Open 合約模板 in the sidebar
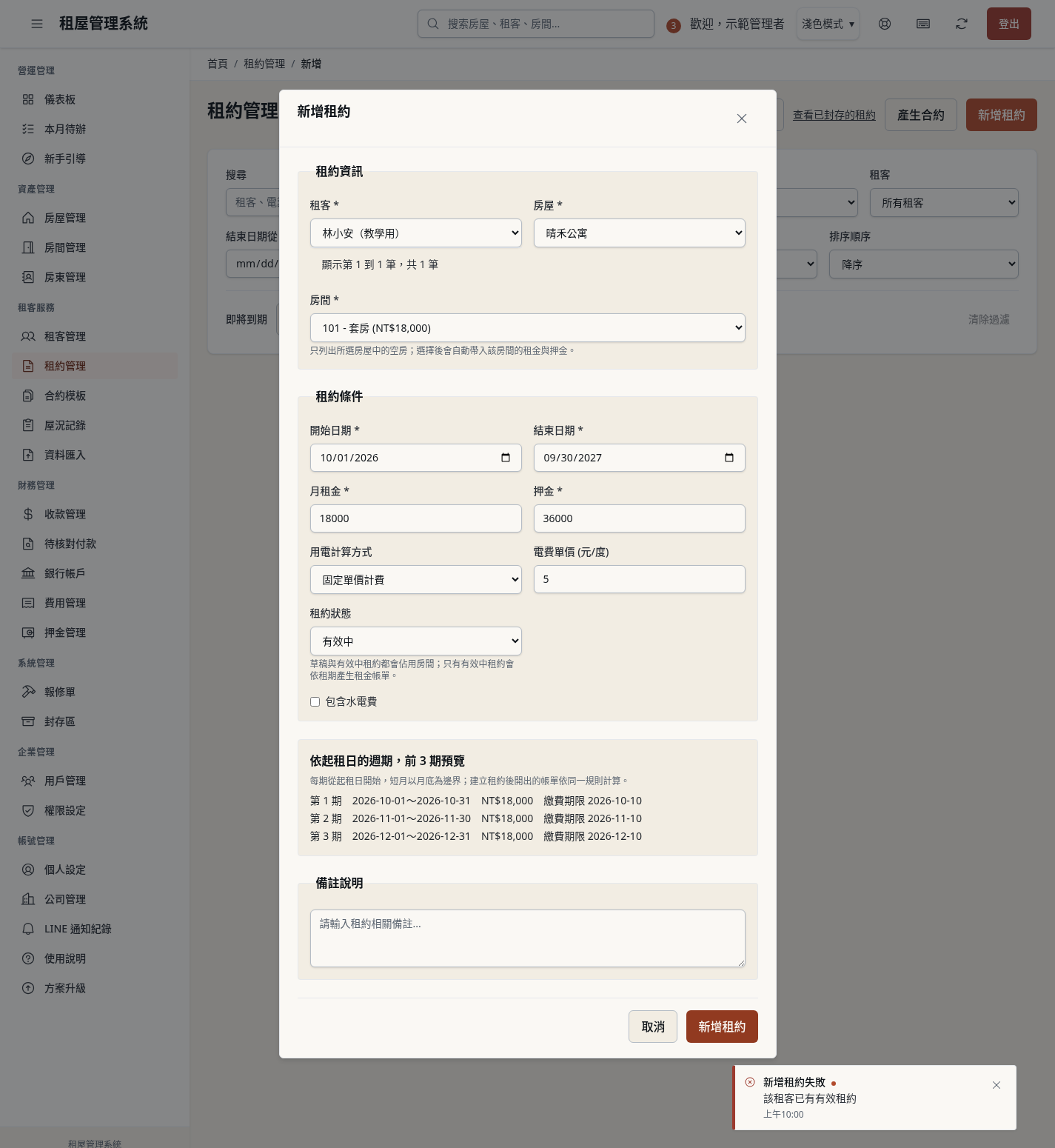The height and width of the screenshot is (1148, 1055). coord(95,396)
